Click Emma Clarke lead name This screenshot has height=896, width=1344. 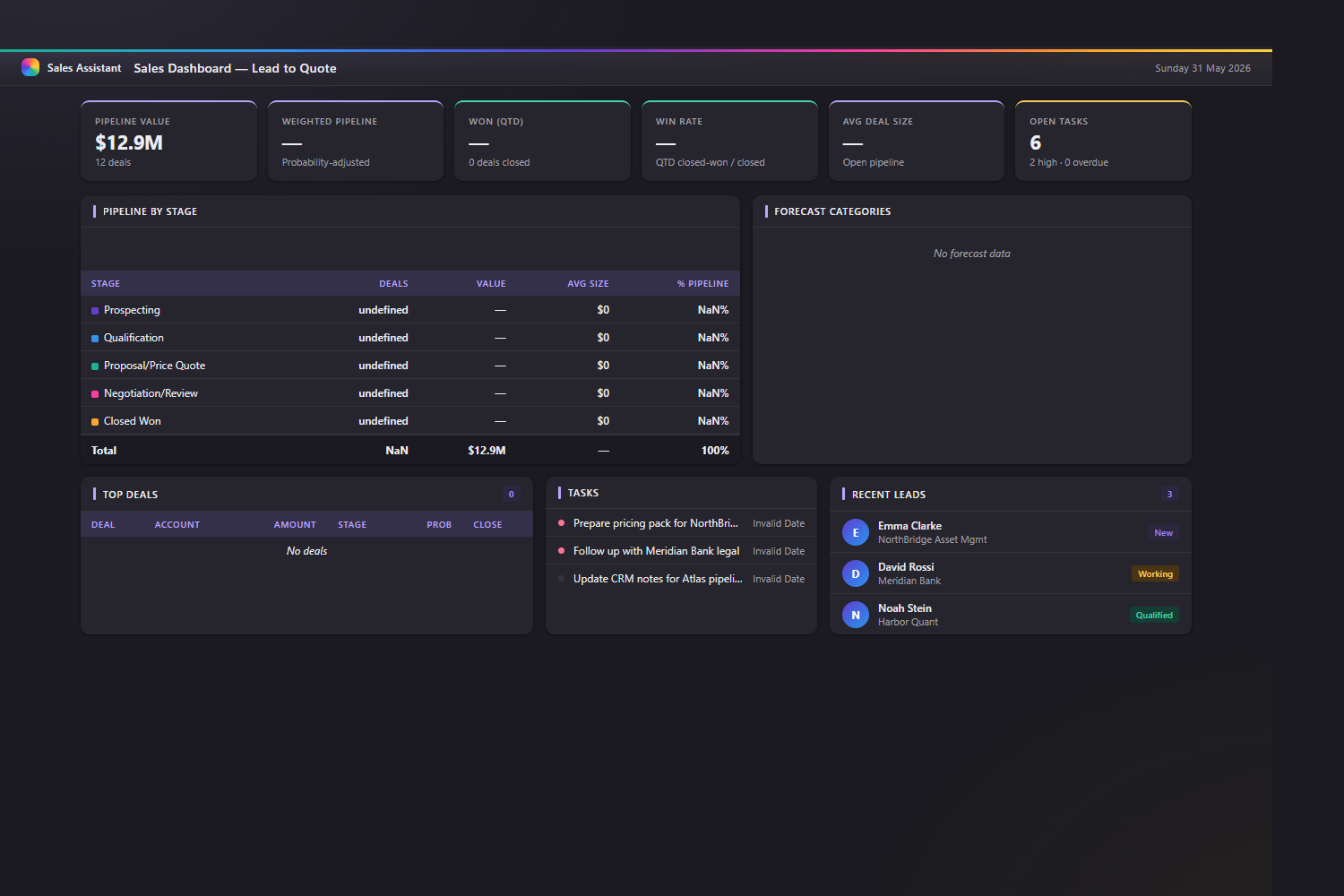[909, 526]
